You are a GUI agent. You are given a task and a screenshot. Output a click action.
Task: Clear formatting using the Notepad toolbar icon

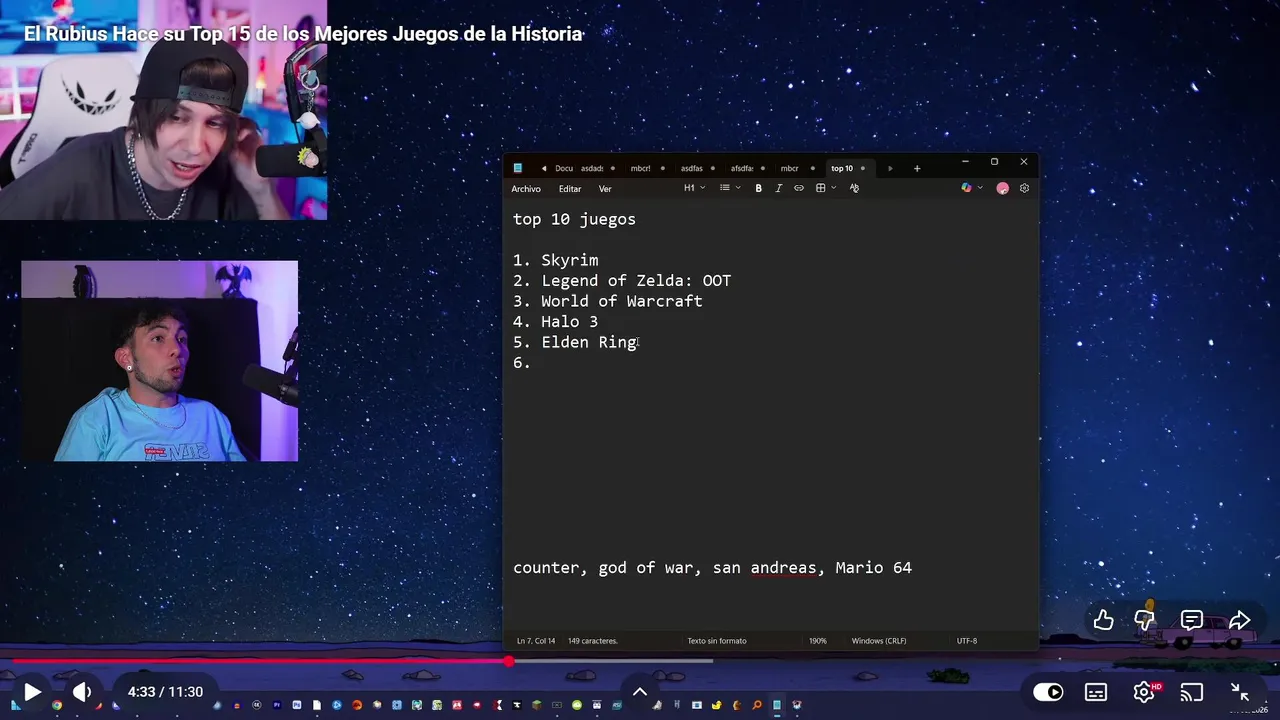click(x=854, y=188)
